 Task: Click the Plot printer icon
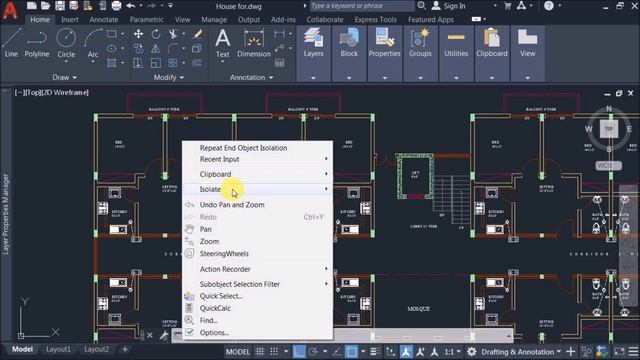pyautogui.click(x=116, y=6)
